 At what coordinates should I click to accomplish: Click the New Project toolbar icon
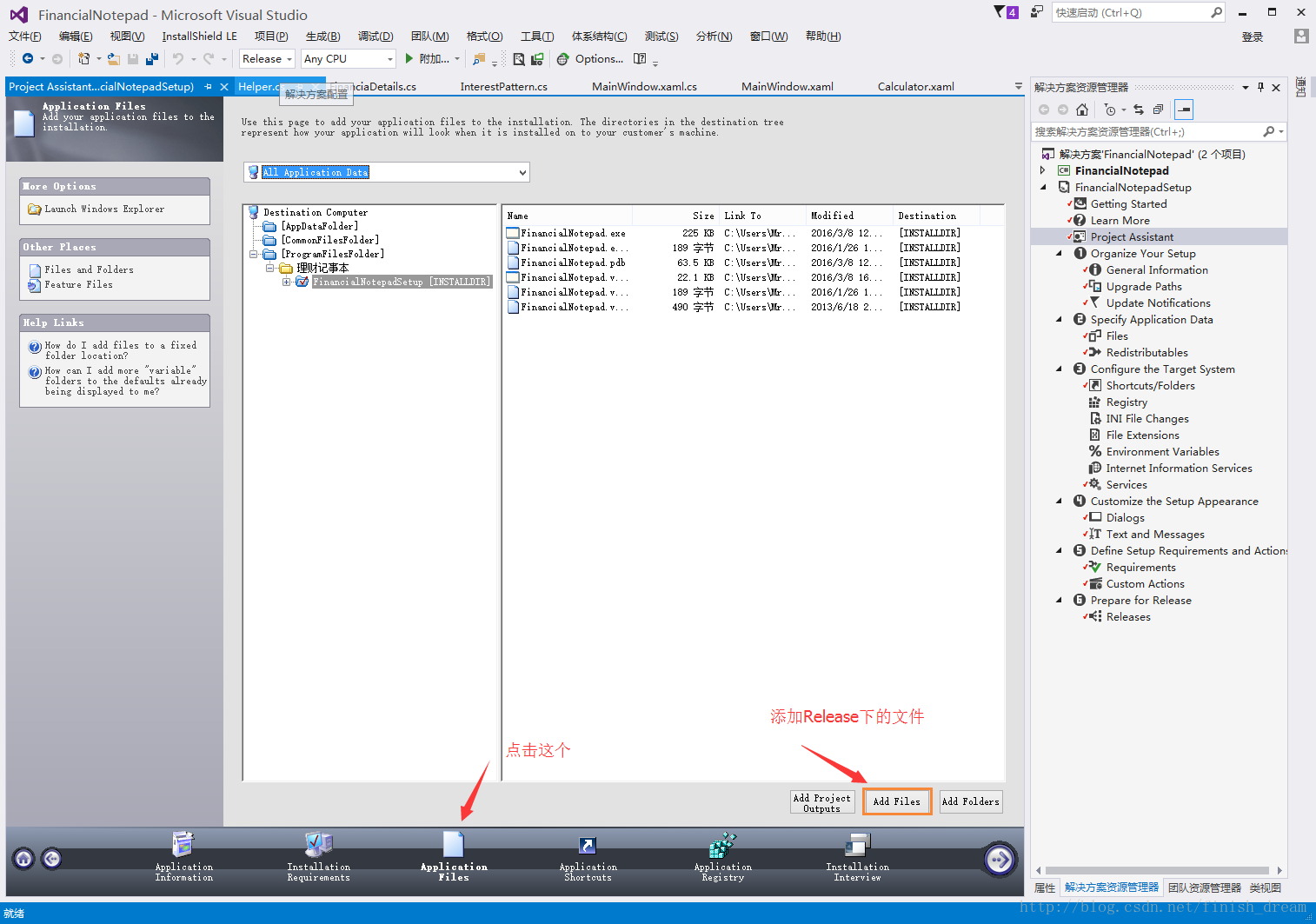(x=83, y=59)
